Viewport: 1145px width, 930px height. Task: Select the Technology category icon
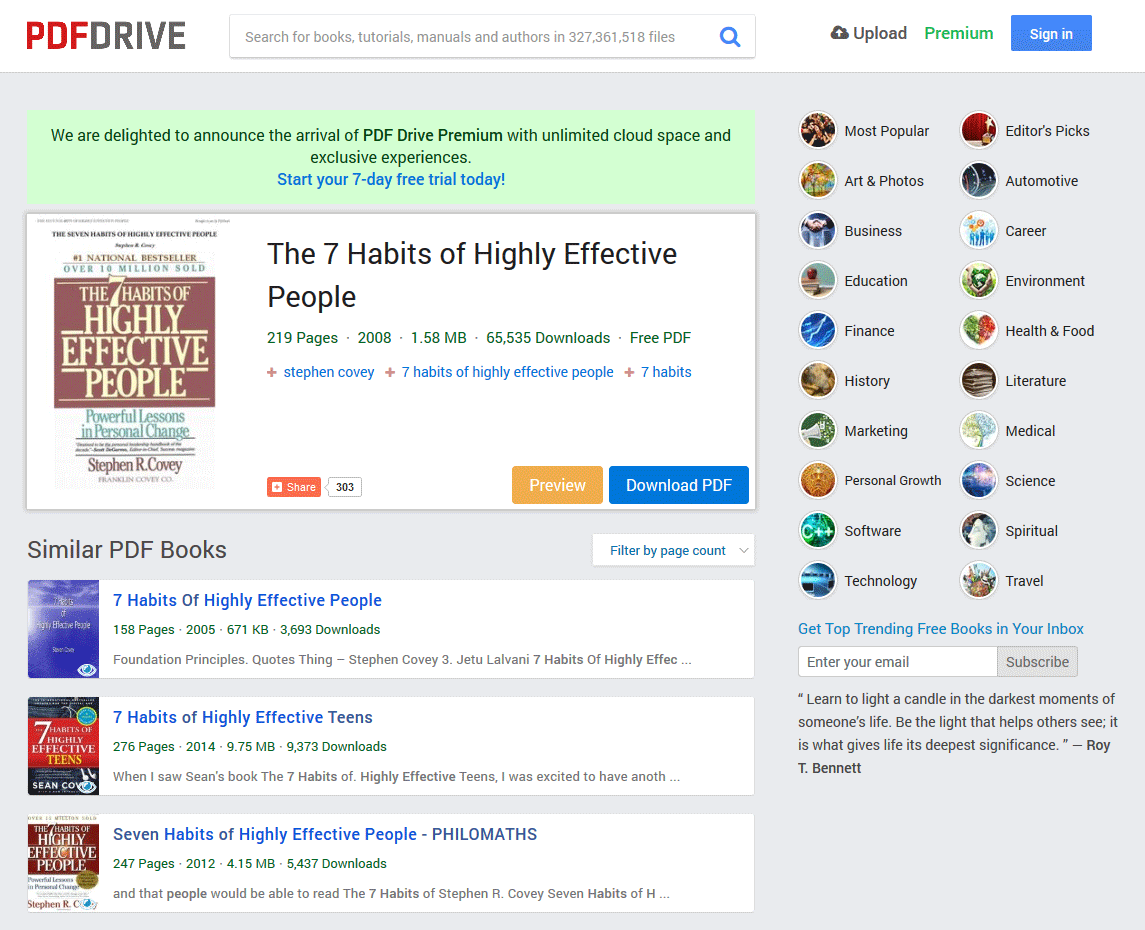click(817, 580)
